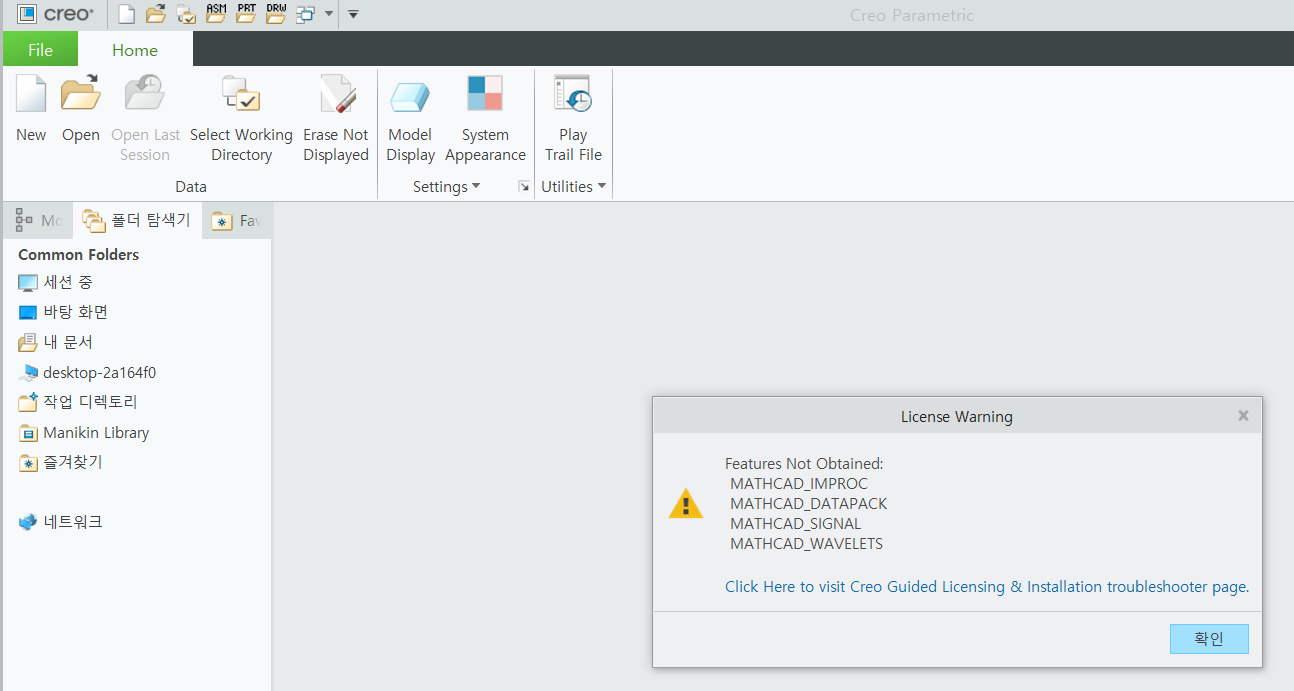Select desktop-2a164f0 computer entry
The image size is (1294, 691).
(x=87, y=373)
